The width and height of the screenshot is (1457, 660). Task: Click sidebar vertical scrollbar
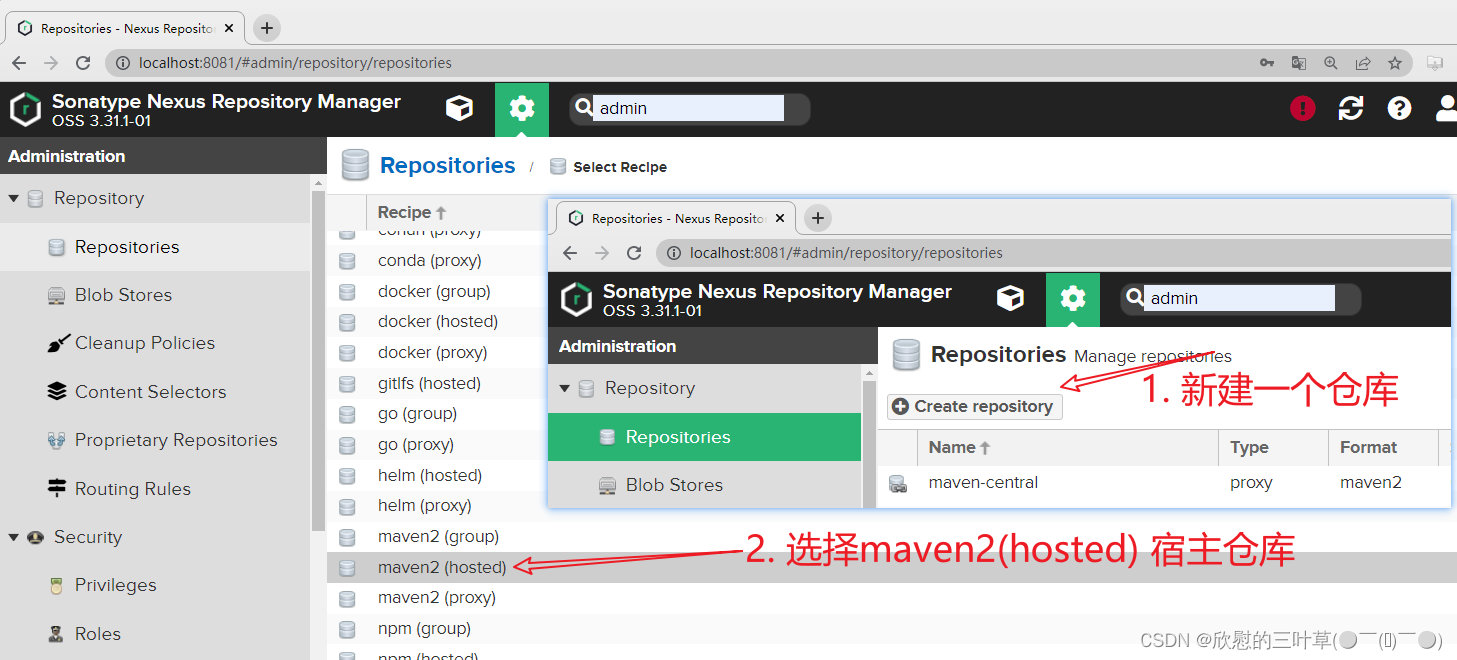click(x=318, y=360)
